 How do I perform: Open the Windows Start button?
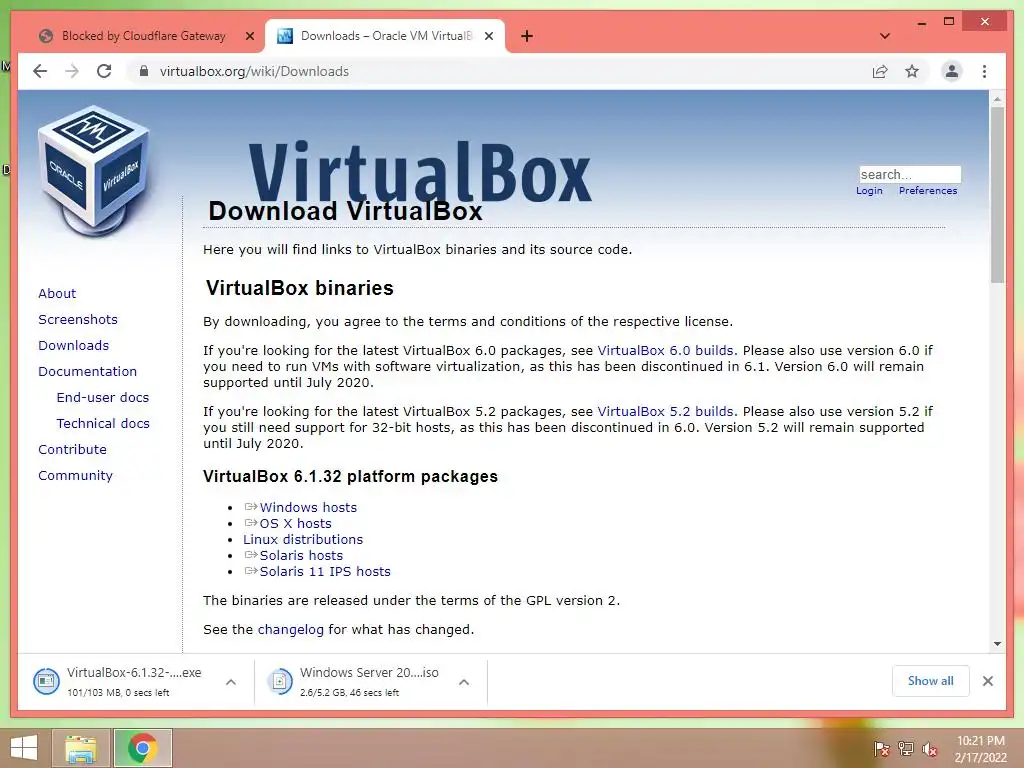tap(24, 748)
